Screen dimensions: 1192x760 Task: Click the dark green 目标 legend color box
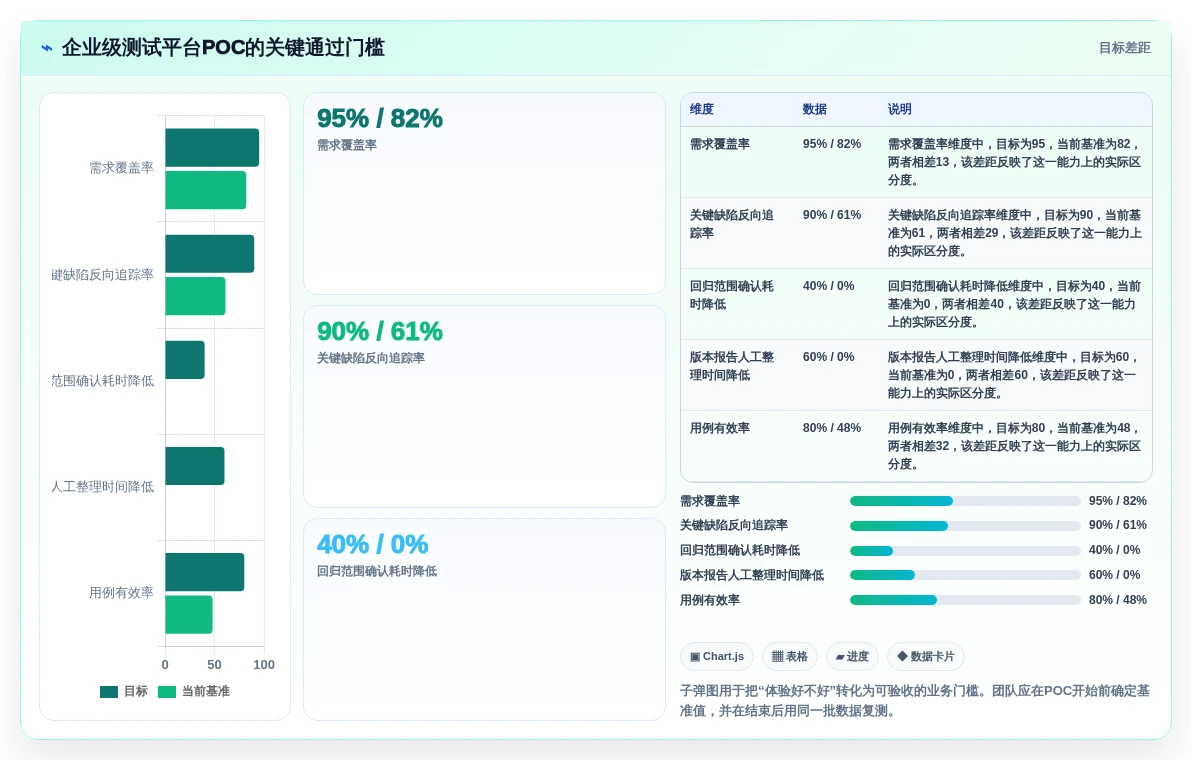[109, 692]
